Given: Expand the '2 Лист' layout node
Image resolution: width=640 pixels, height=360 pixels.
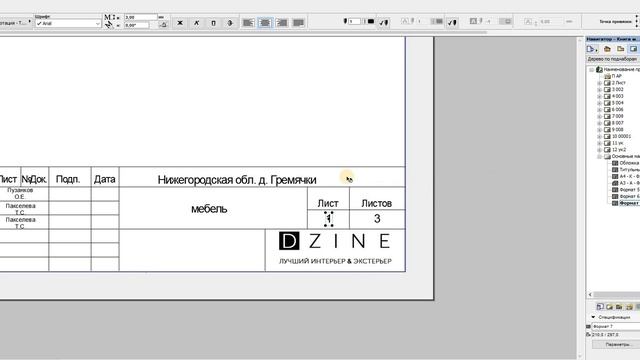Looking at the screenshot, I should point(600,83).
